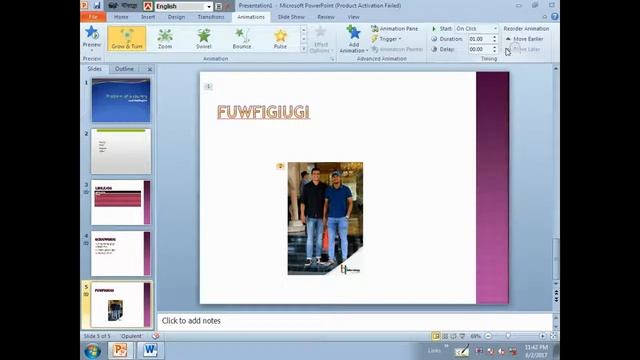The width and height of the screenshot is (640, 360).
Task: Select the photo of two men
Action: pyautogui.click(x=325, y=218)
